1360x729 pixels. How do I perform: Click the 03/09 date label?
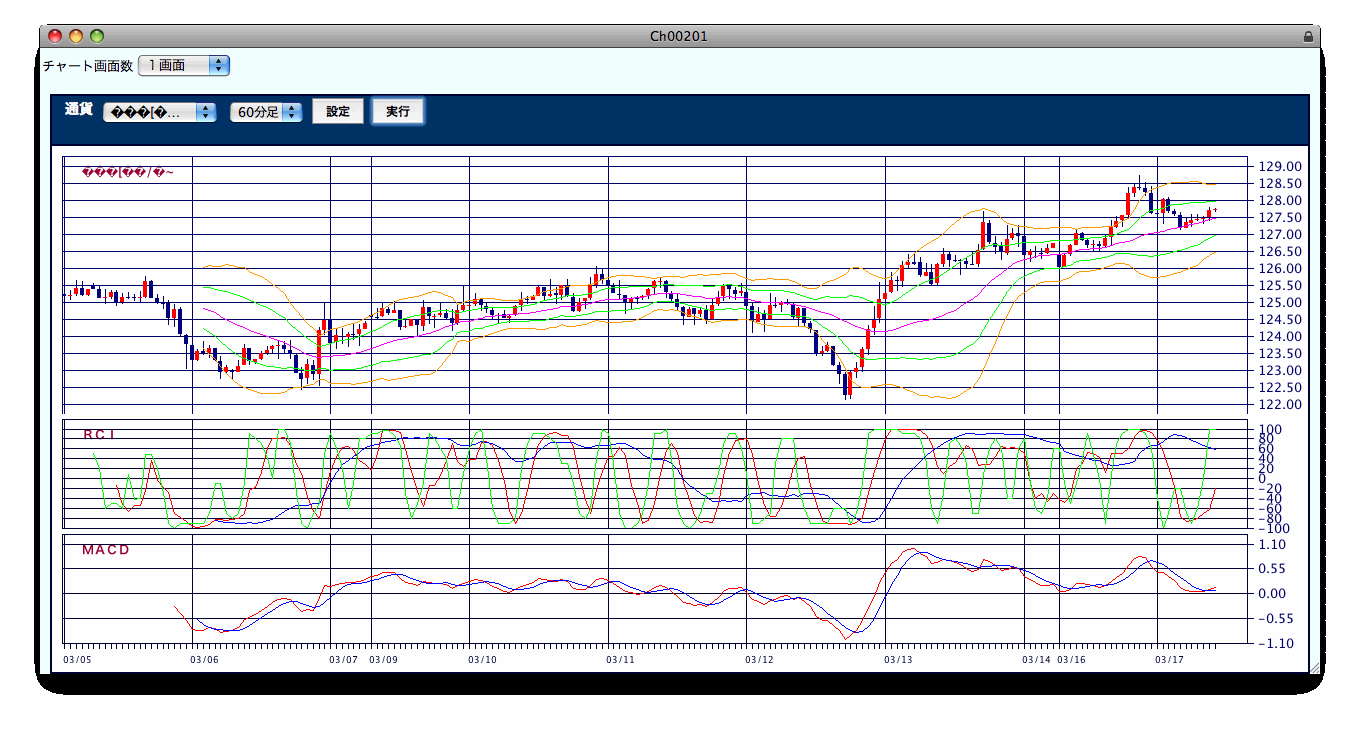[x=383, y=660]
